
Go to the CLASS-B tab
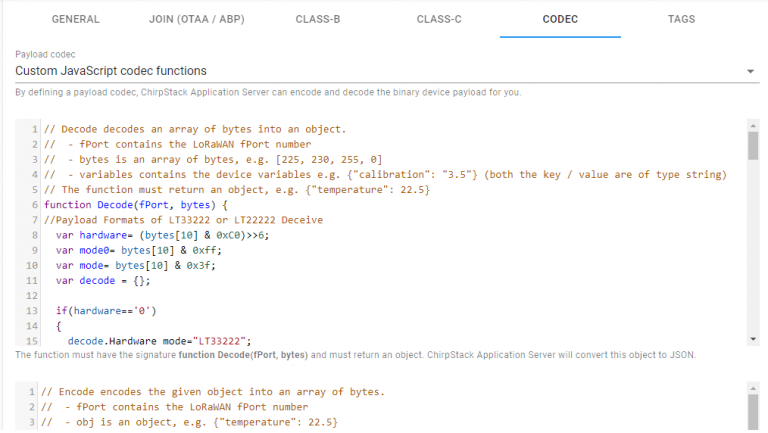tap(318, 19)
